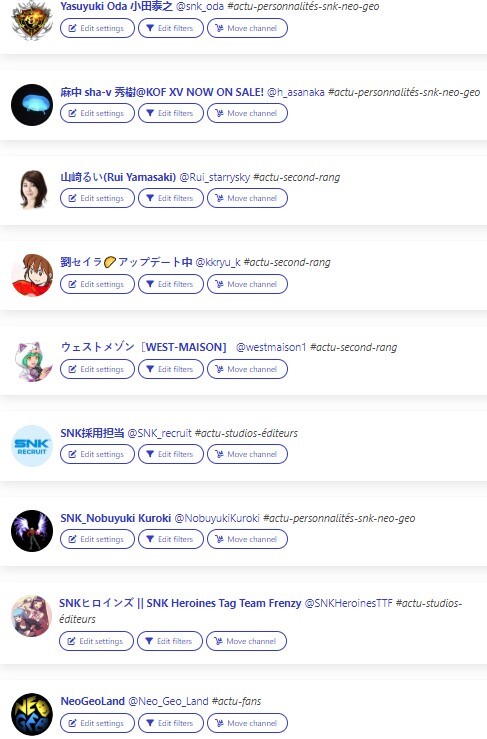Click the NeoGeoLand logo avatar
Screen dimensions: 487x739
point(32,714)
